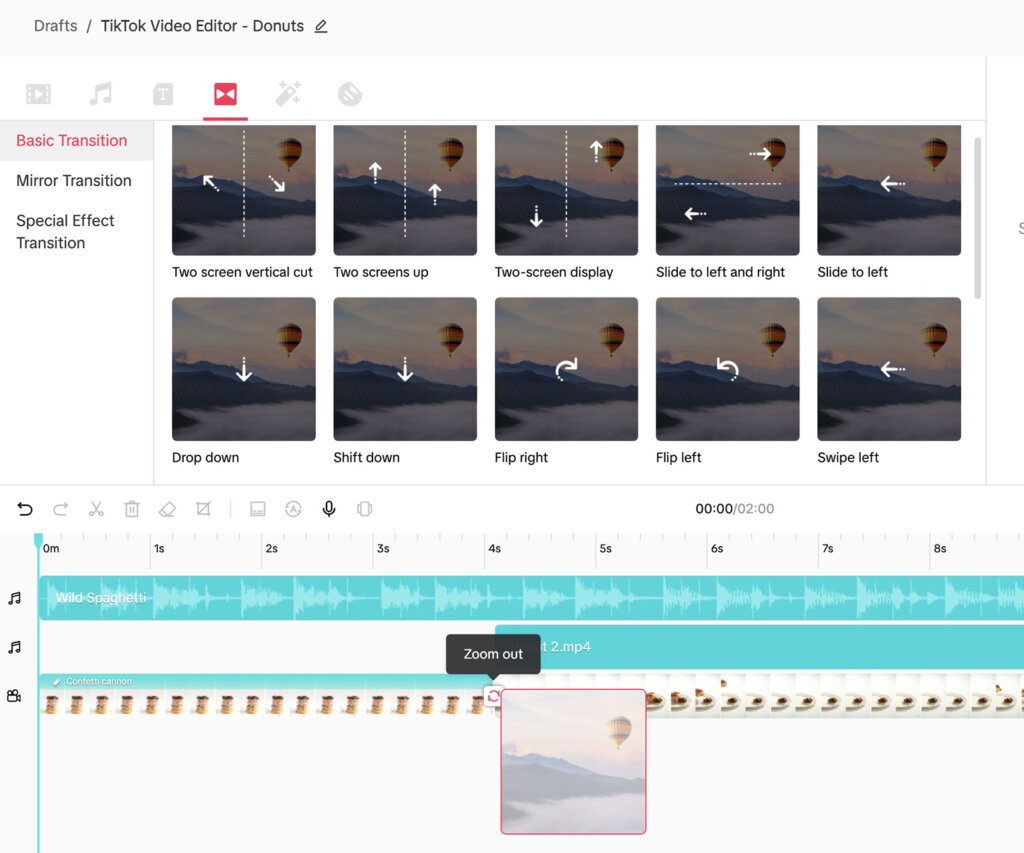This screenshot has height=853, width=1024.
Task: Undo the last edit
Action: [25, 509]
